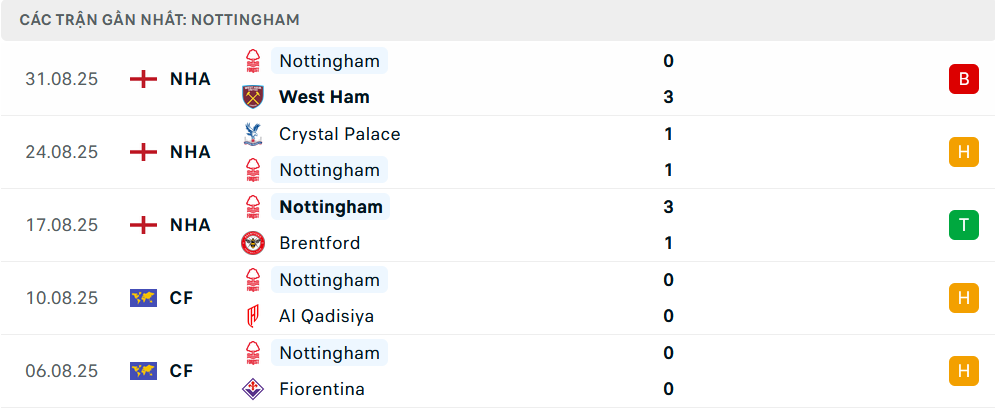
Task: Click Nottingham crest in the 31.08.25 match
Action: coord(254,61)
